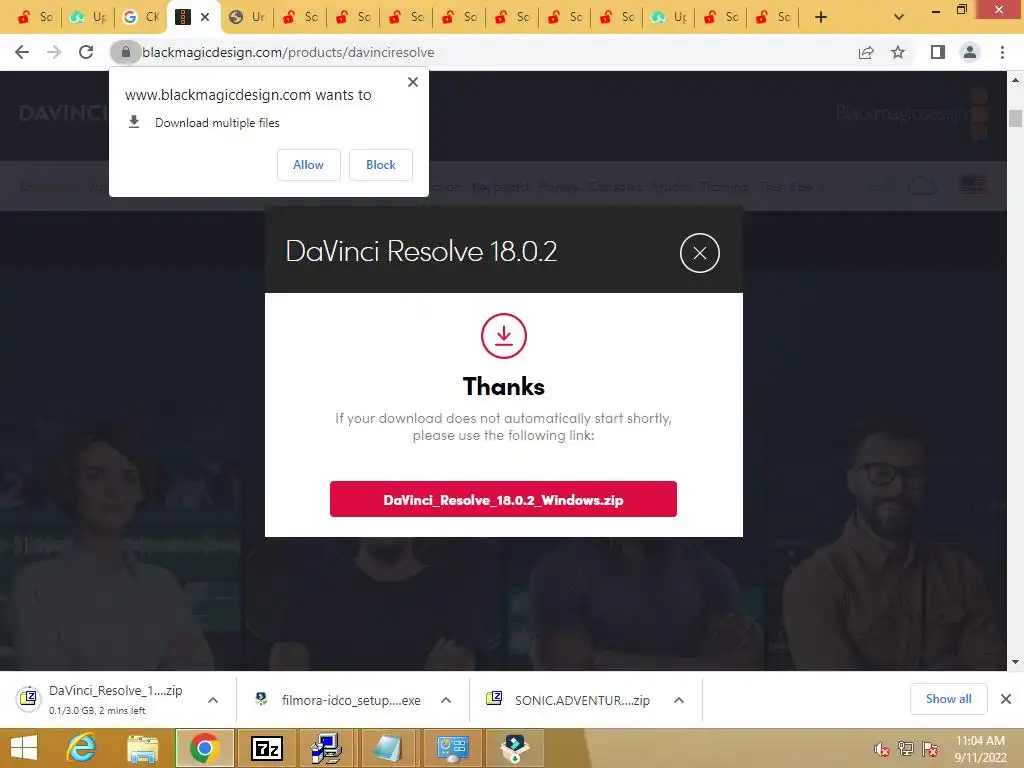
Task: Switch to the globe icon 'Ur' tab
Action: tap(247, 17)
